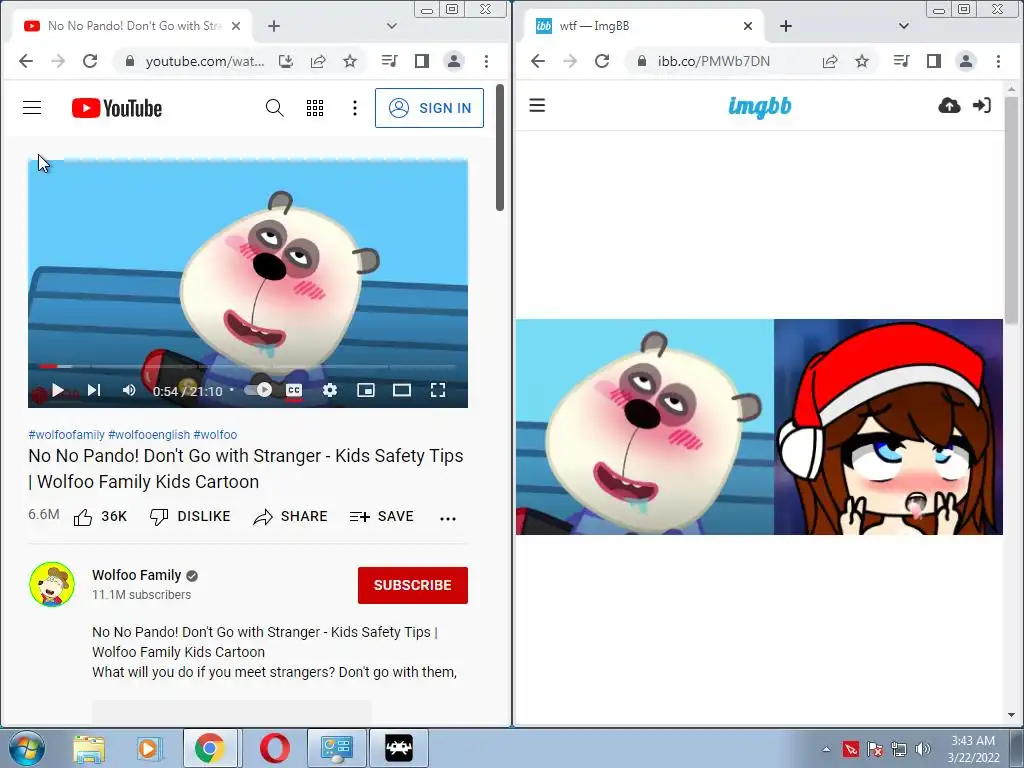Open the Wolfoo Family channel avatar
1024x768 pixels.
tap(52, 584)
